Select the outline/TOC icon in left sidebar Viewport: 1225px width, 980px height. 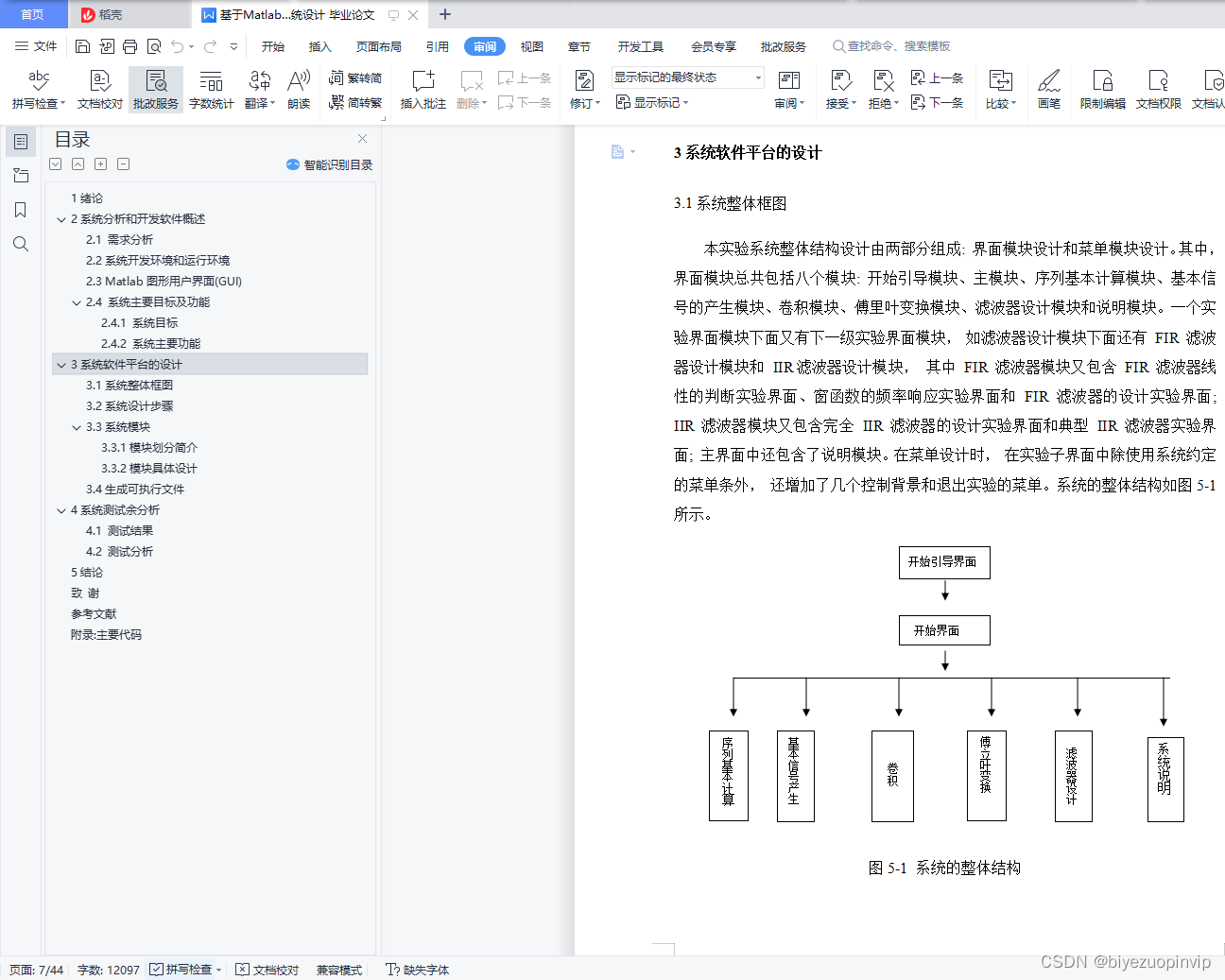click(x=20, y=142)
